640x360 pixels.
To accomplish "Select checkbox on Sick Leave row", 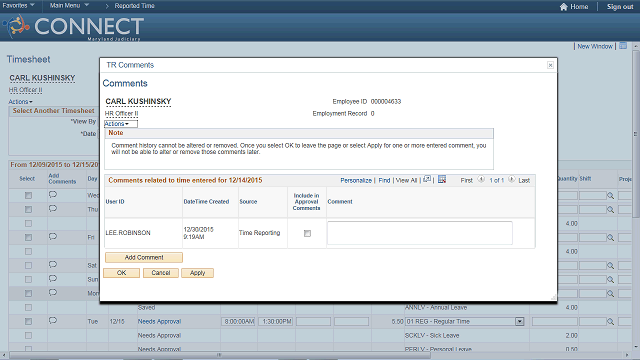I will point(28,336).
